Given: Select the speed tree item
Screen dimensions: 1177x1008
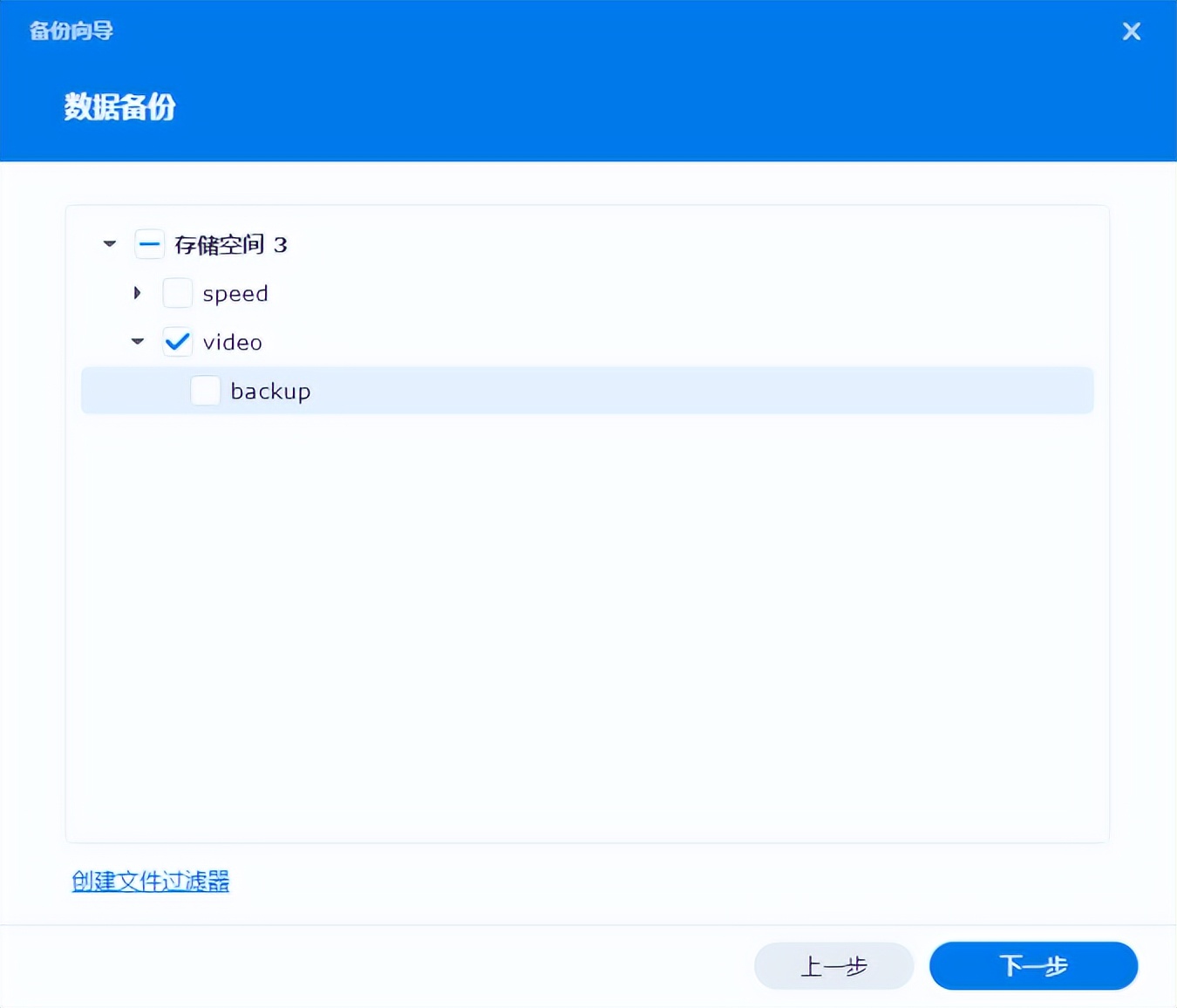Looking at the screenshot, I should pos(235,293).
